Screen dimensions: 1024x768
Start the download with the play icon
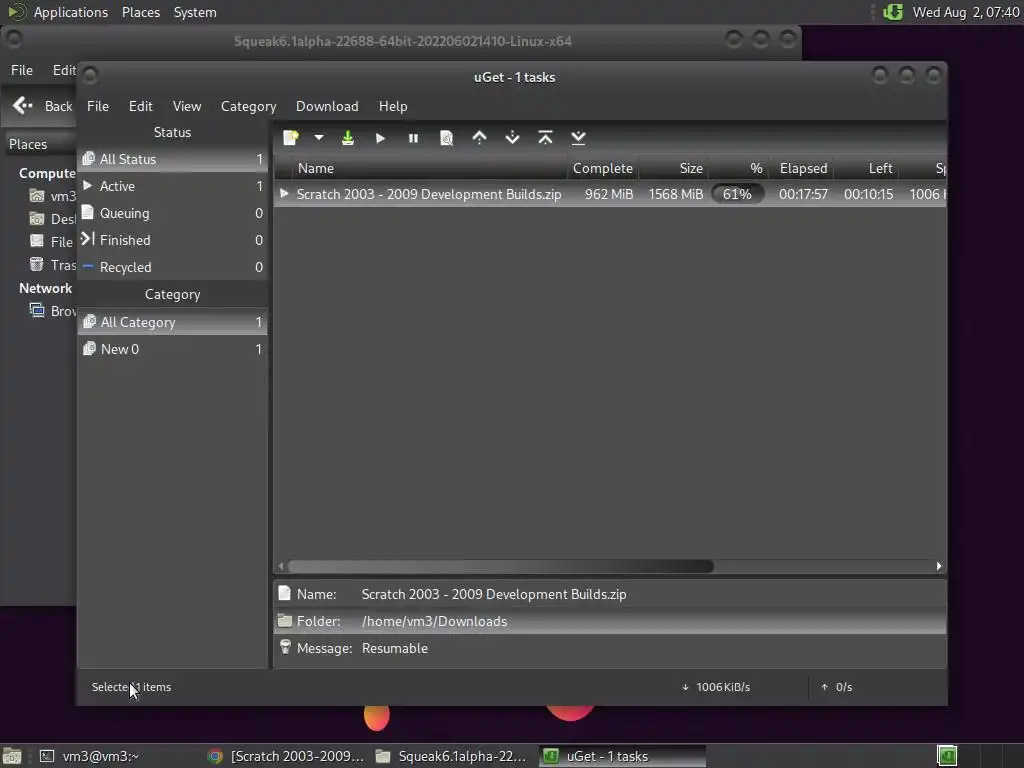point(381,138)
